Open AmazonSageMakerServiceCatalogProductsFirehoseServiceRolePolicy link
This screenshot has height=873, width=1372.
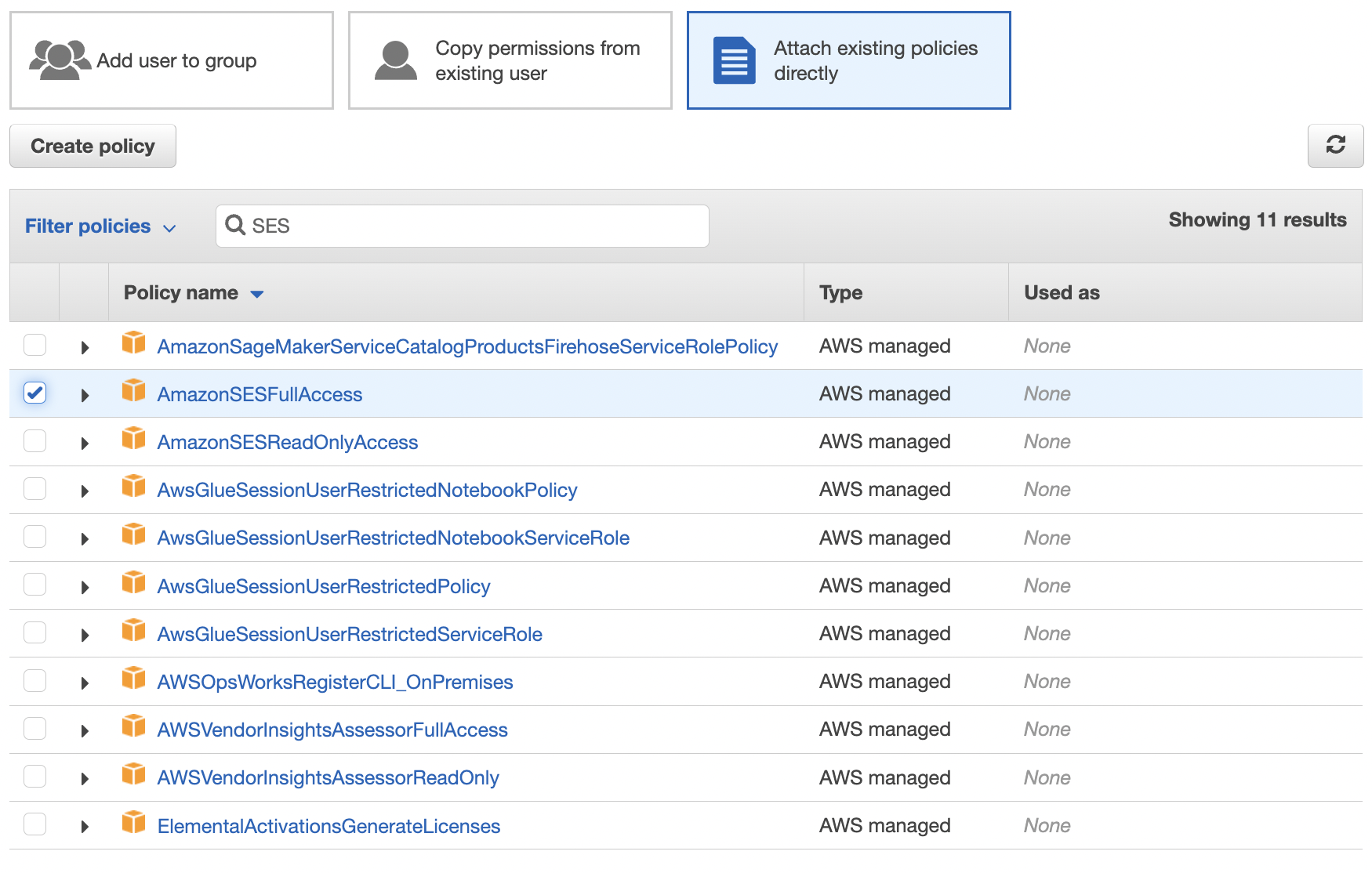click(467, 346)
